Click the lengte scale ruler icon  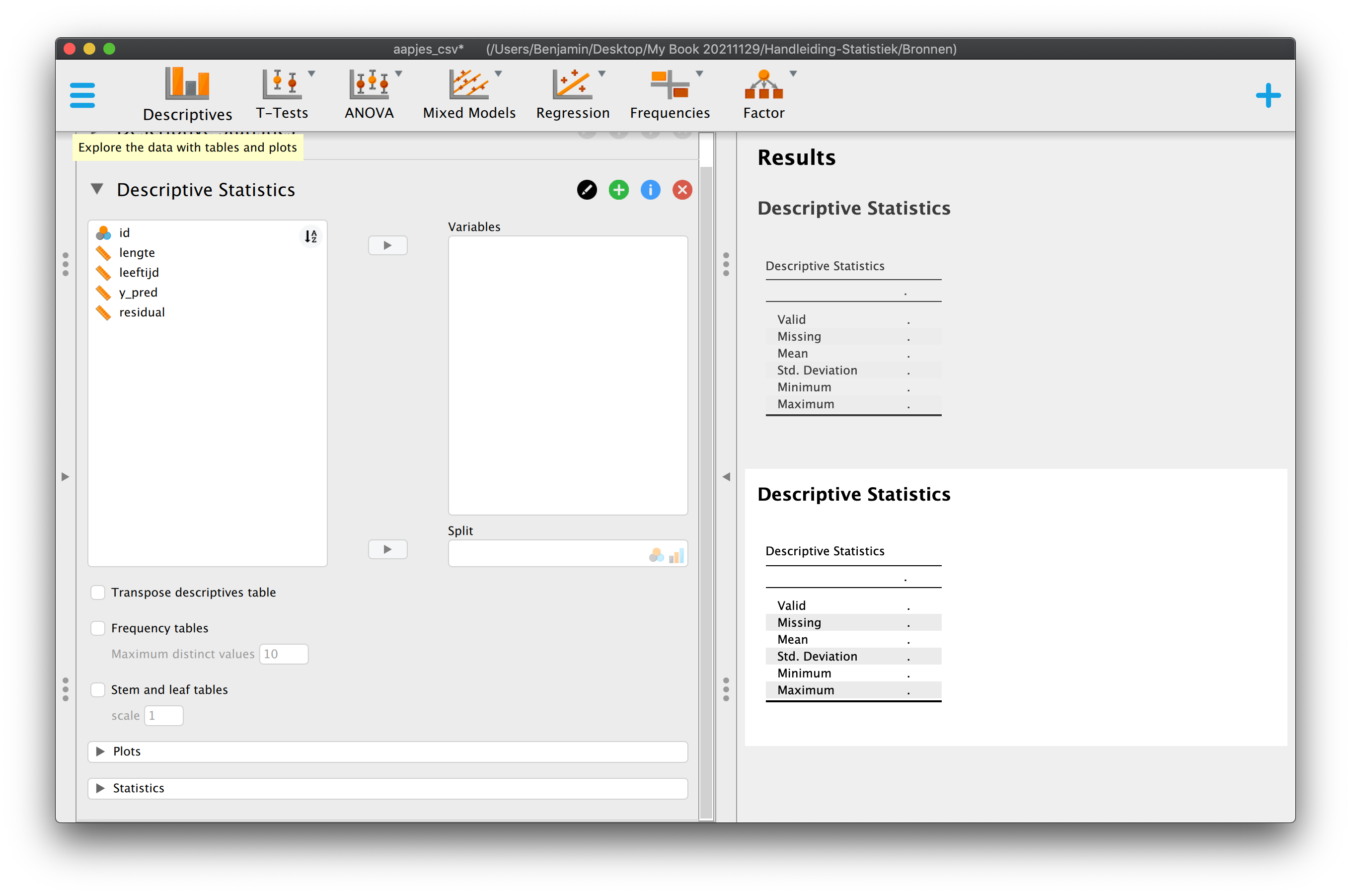coord(103,253)
